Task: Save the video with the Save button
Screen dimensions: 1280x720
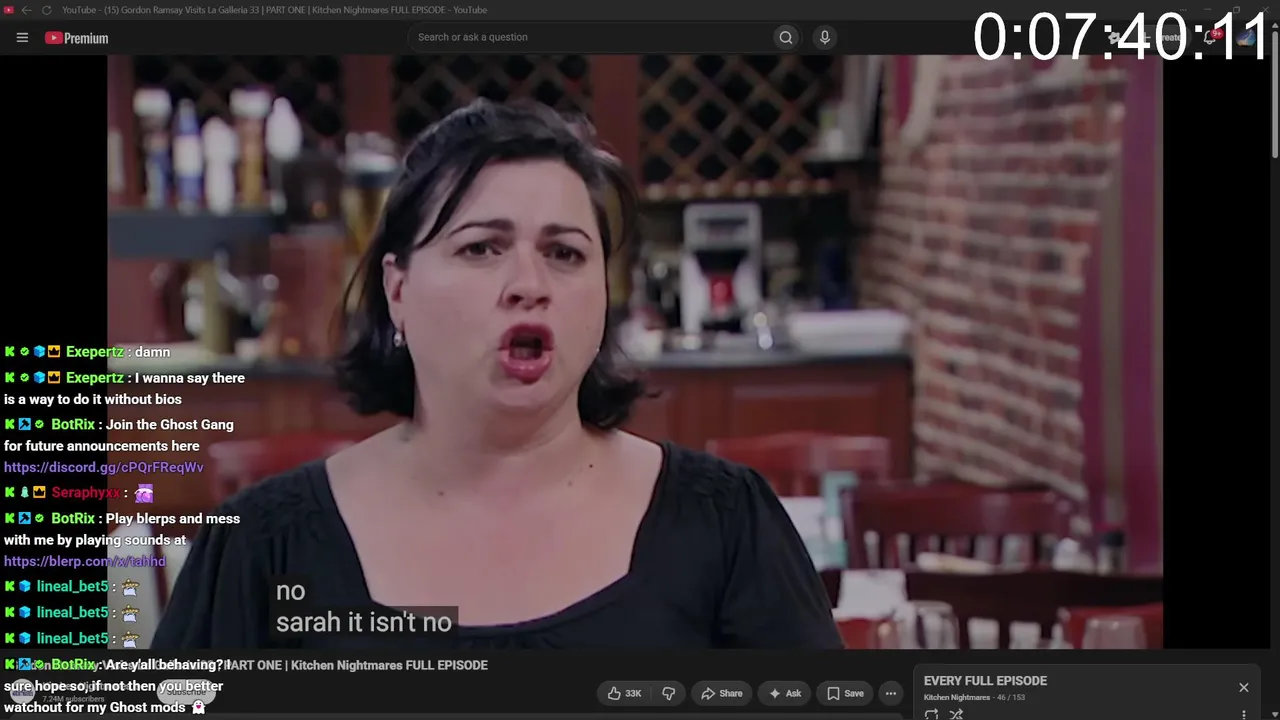Action: [x=845, y=693]
